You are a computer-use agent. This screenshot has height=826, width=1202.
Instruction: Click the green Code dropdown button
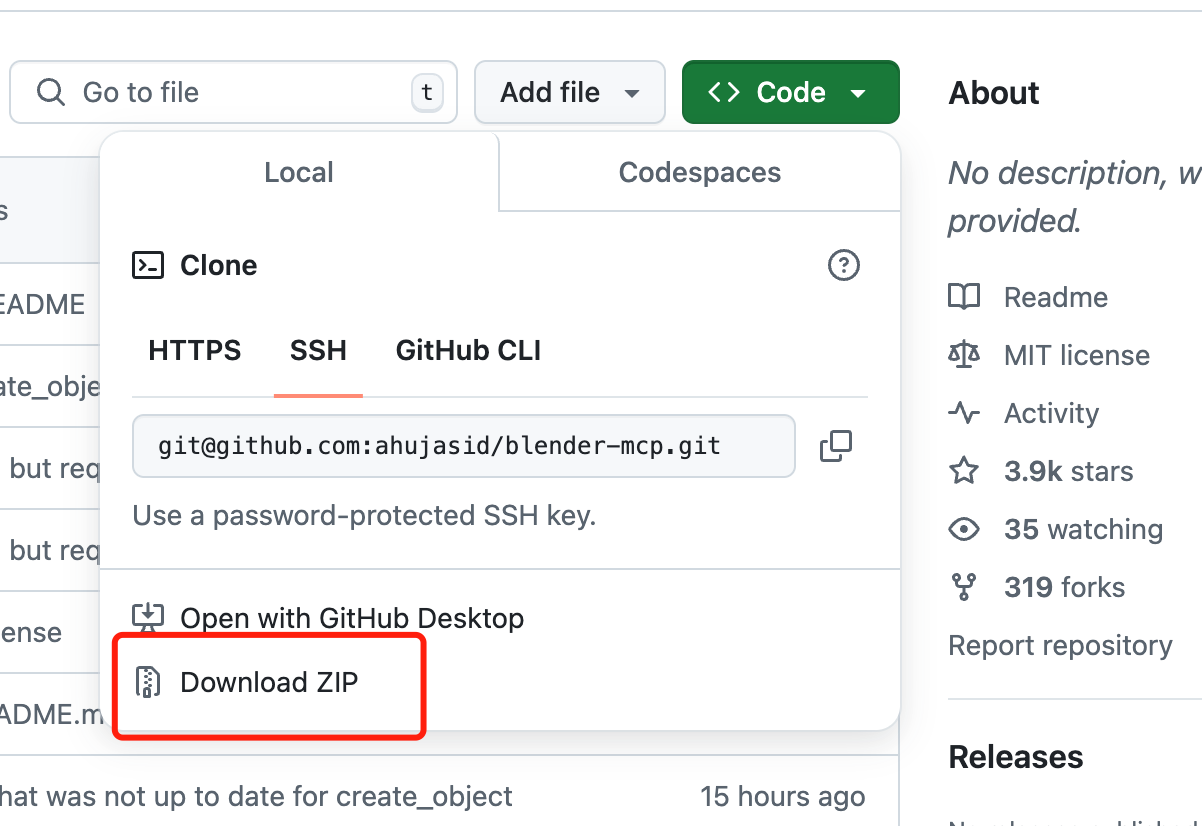pyautogui.click(x=790, y=93)
